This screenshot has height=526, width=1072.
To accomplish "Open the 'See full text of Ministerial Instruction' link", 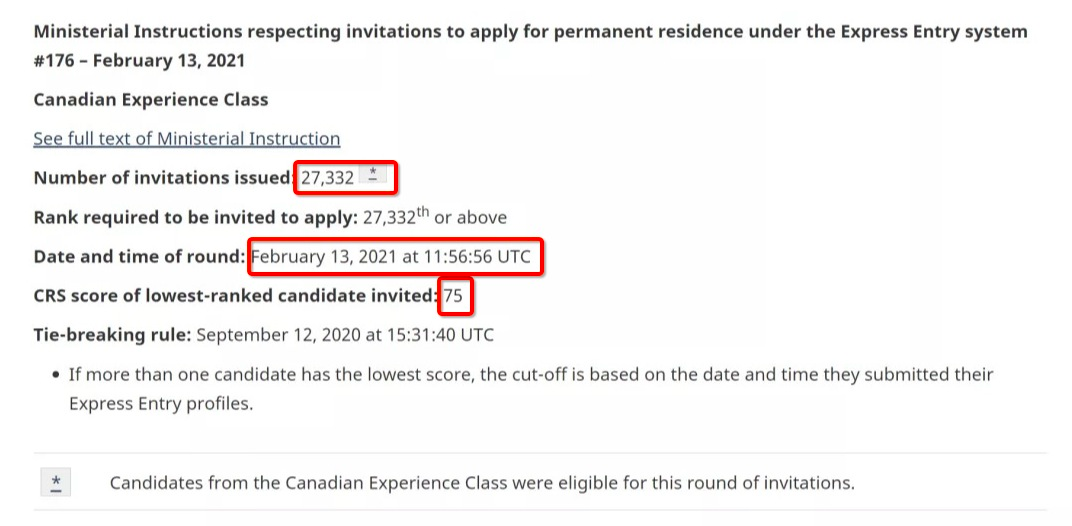I will [187, 139].
